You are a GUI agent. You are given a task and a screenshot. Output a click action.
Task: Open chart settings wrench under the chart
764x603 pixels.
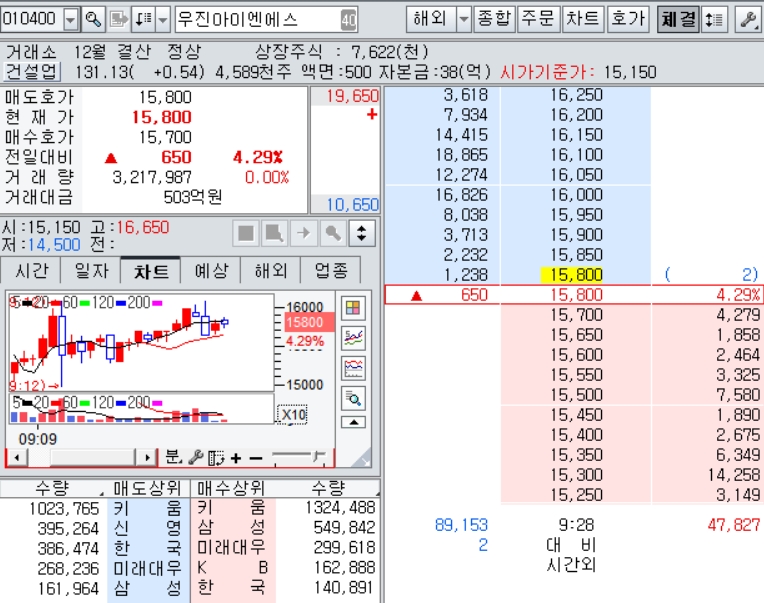coord(195,457)
